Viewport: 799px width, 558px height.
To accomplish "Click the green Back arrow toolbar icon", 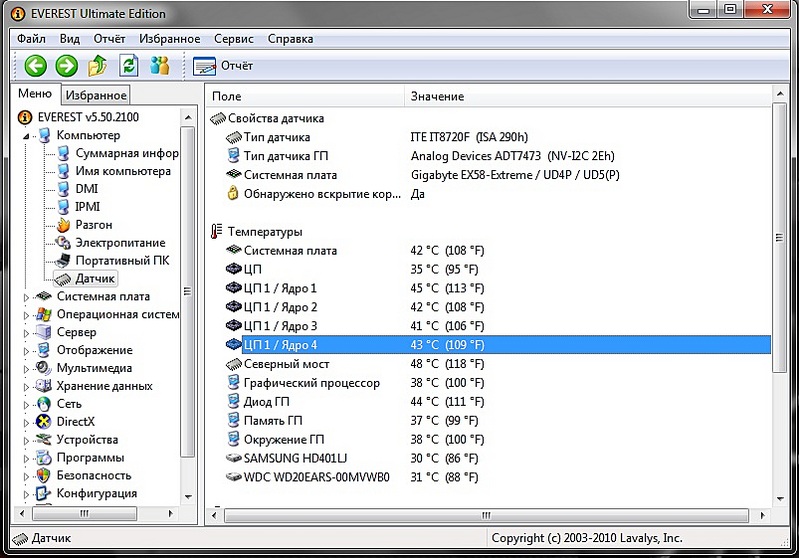I will coord(36,66).
